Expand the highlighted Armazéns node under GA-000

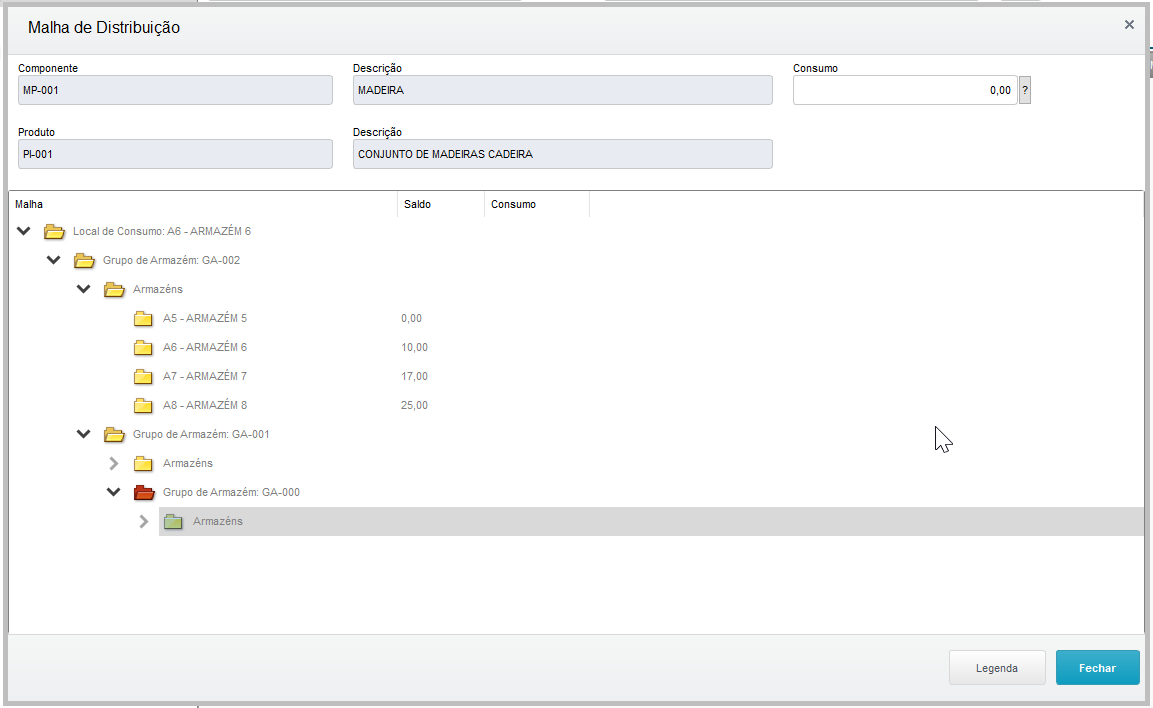click(143, 522)
